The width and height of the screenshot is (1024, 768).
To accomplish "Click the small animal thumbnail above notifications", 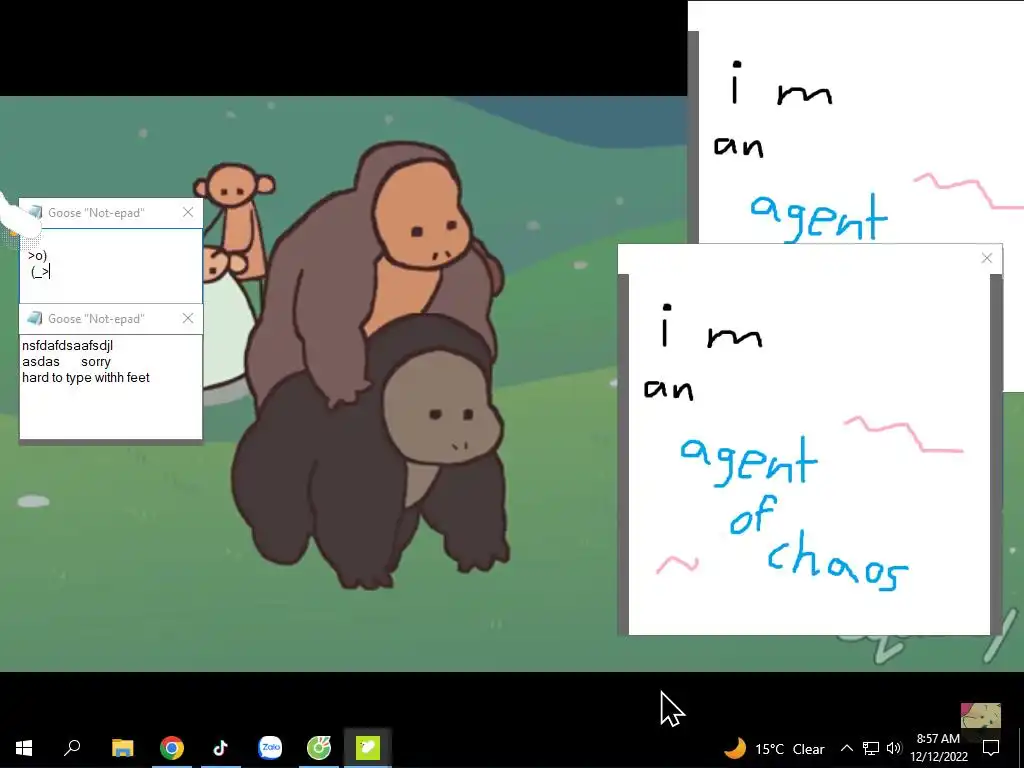I will pos(980,716).
